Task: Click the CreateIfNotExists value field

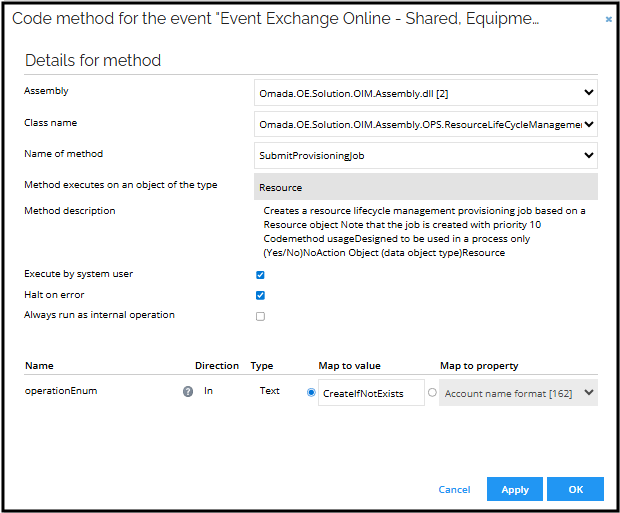Action: point(371,393)
